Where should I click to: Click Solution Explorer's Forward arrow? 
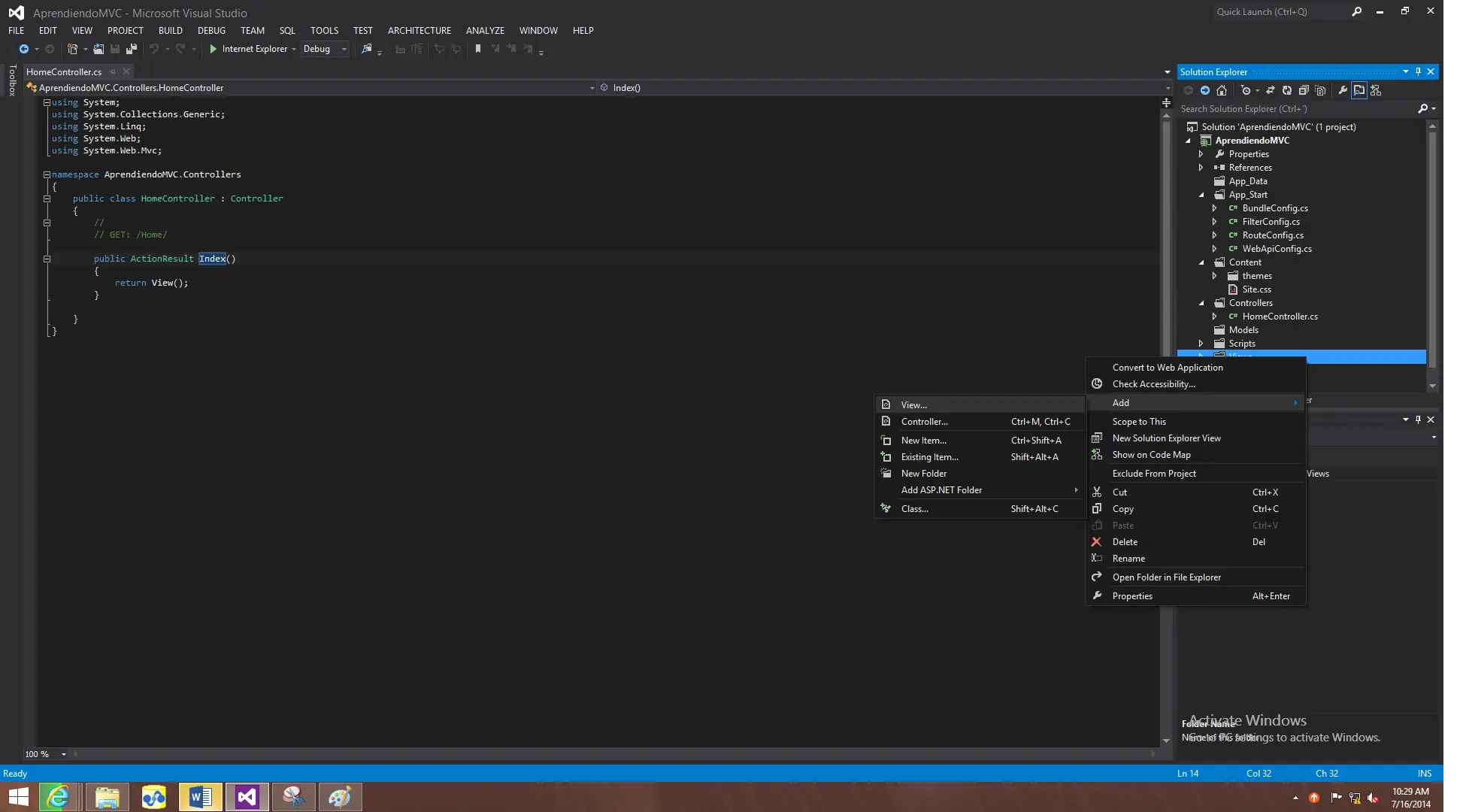pos(1205,90)
